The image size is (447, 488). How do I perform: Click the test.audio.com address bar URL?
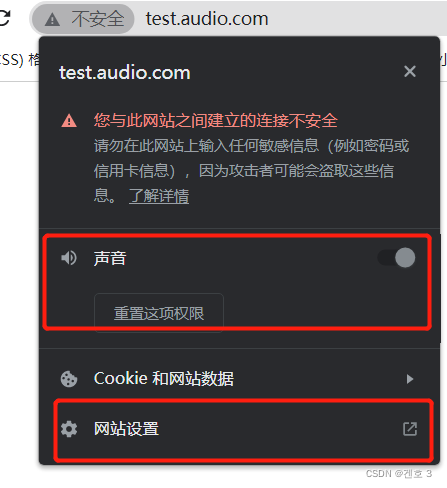207,19
